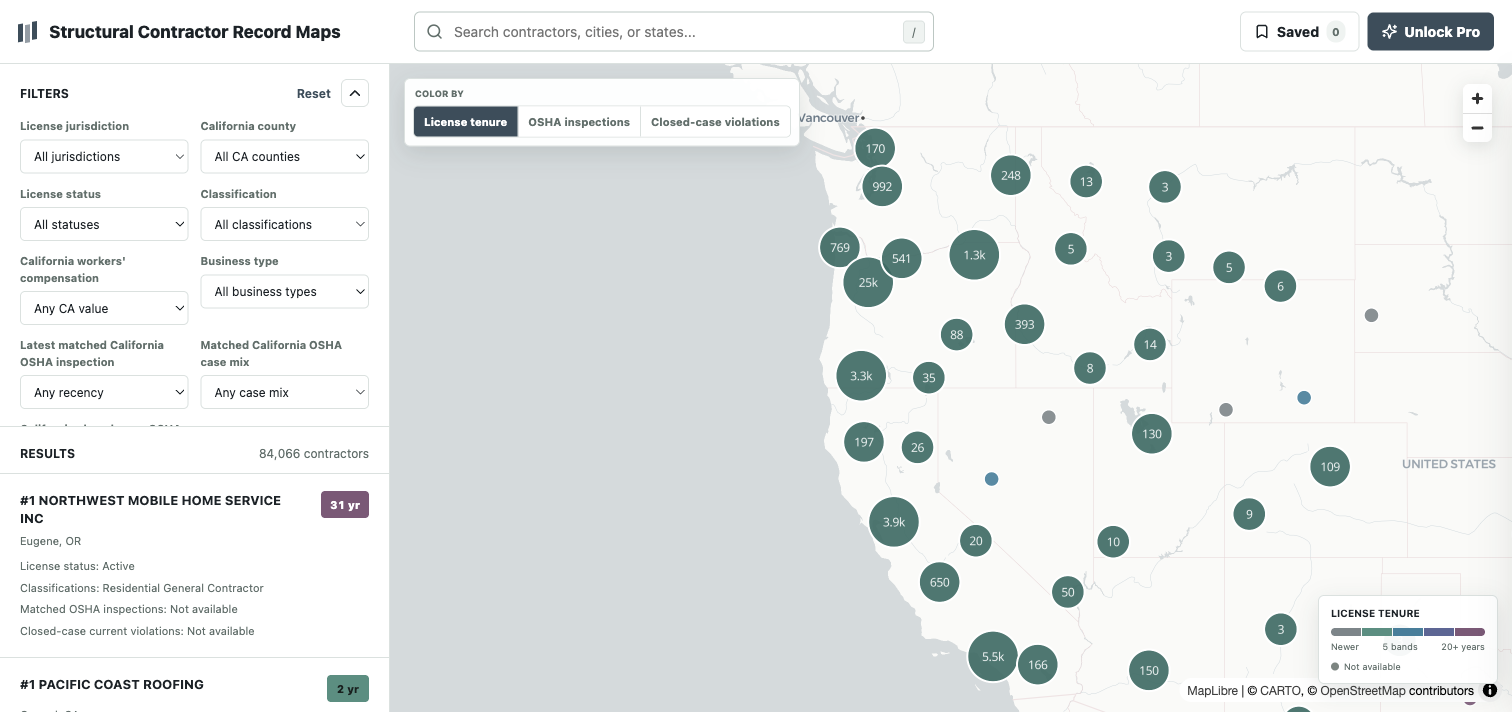
Task: Click the app logo icon in header
Action: 28,32
